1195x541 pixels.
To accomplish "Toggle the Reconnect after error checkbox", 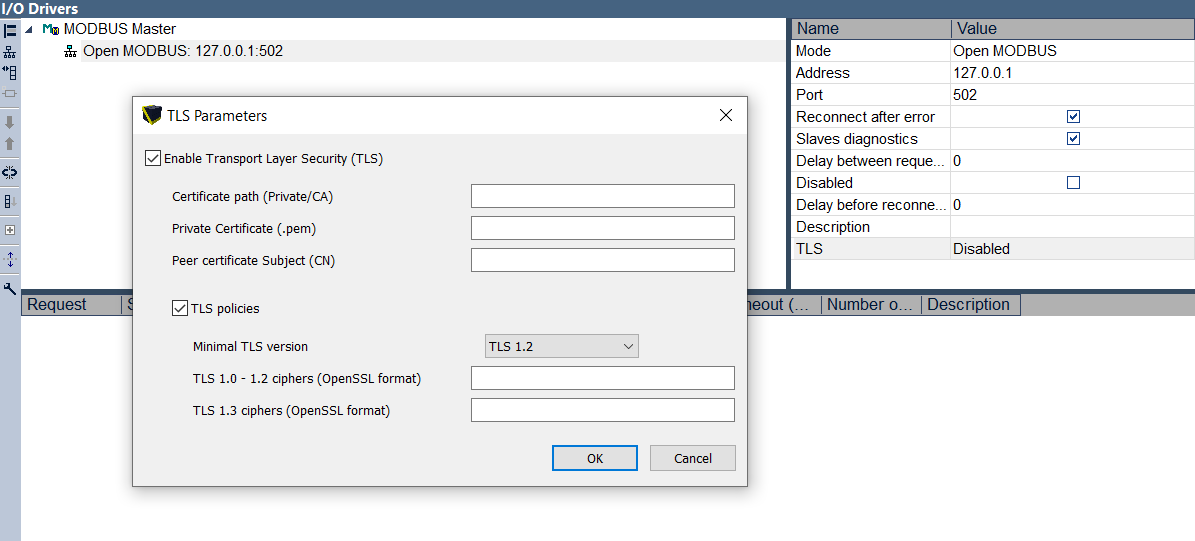I will coord(1073,117).
